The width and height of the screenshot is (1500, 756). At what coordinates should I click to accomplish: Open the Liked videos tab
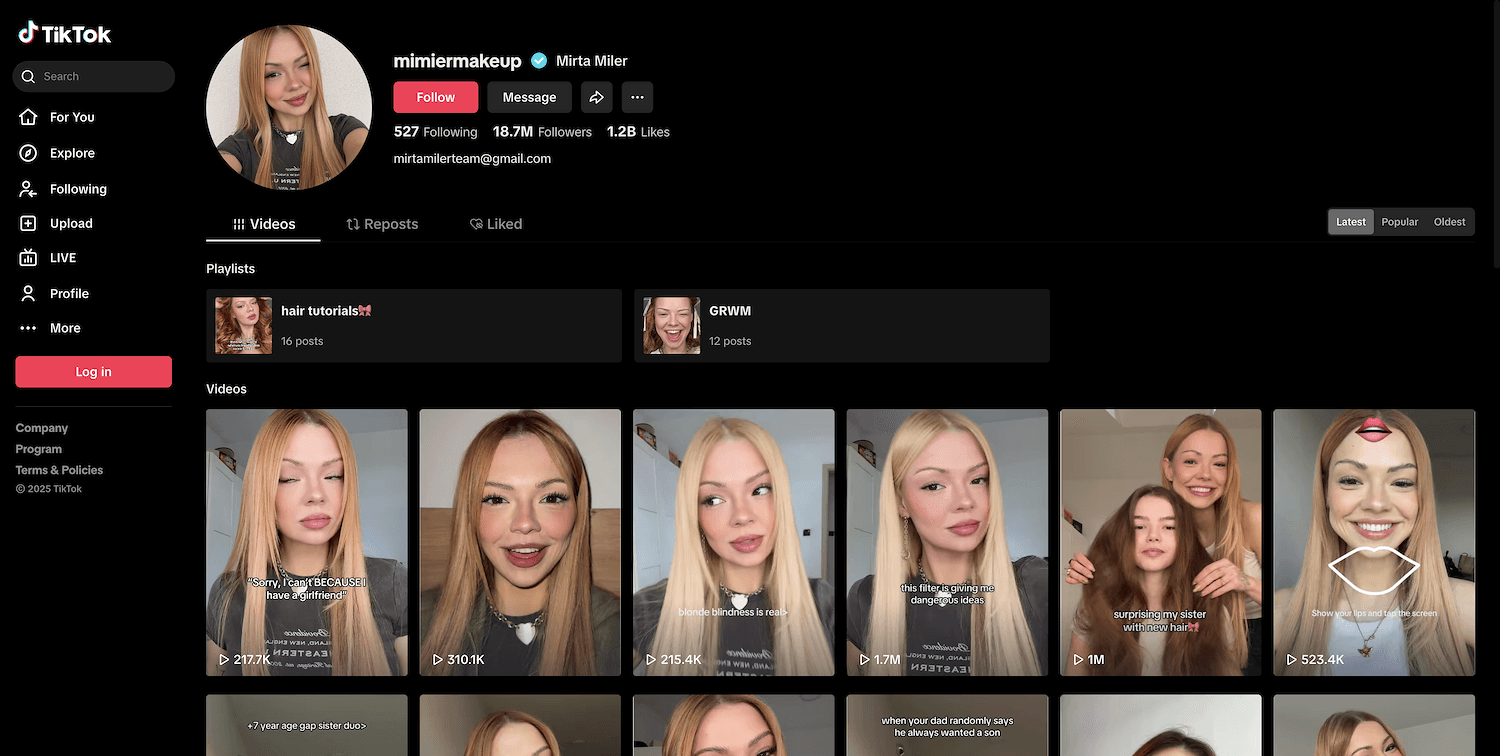(495, 224)
